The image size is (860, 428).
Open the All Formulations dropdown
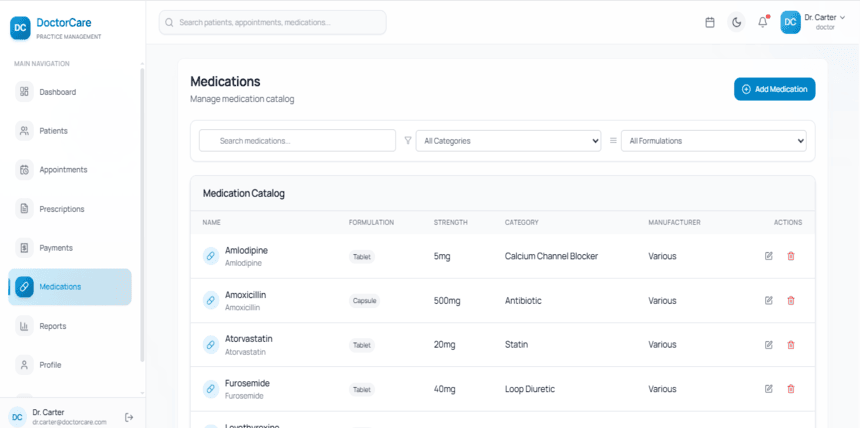(713, 141)
